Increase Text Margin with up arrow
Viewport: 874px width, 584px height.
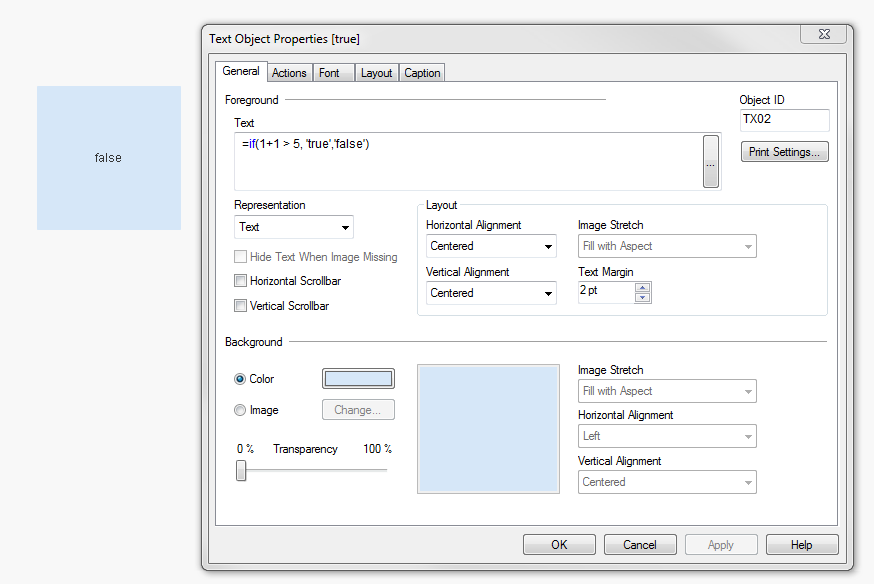pos(643,287)
